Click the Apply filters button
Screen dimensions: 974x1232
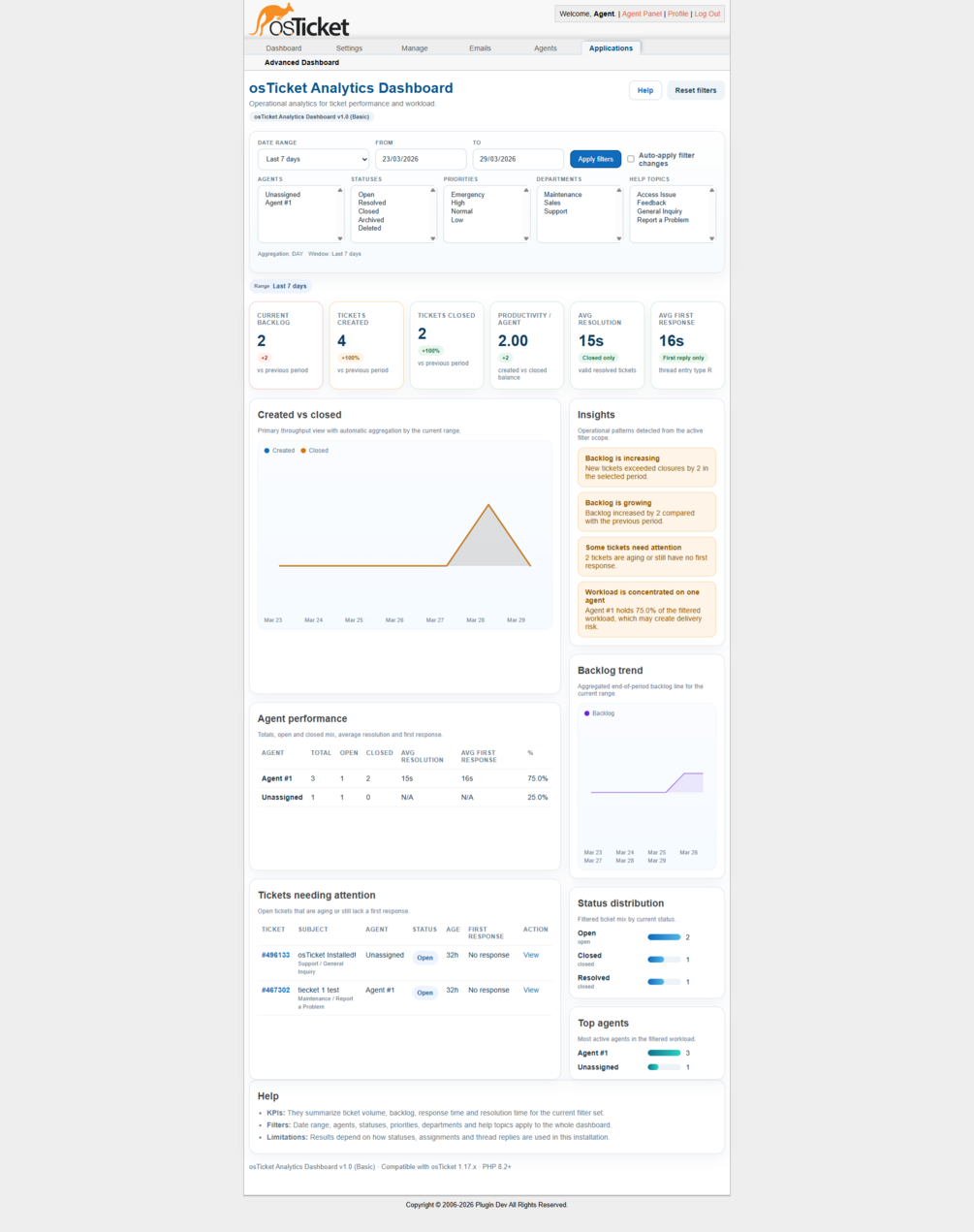[595, 159]
